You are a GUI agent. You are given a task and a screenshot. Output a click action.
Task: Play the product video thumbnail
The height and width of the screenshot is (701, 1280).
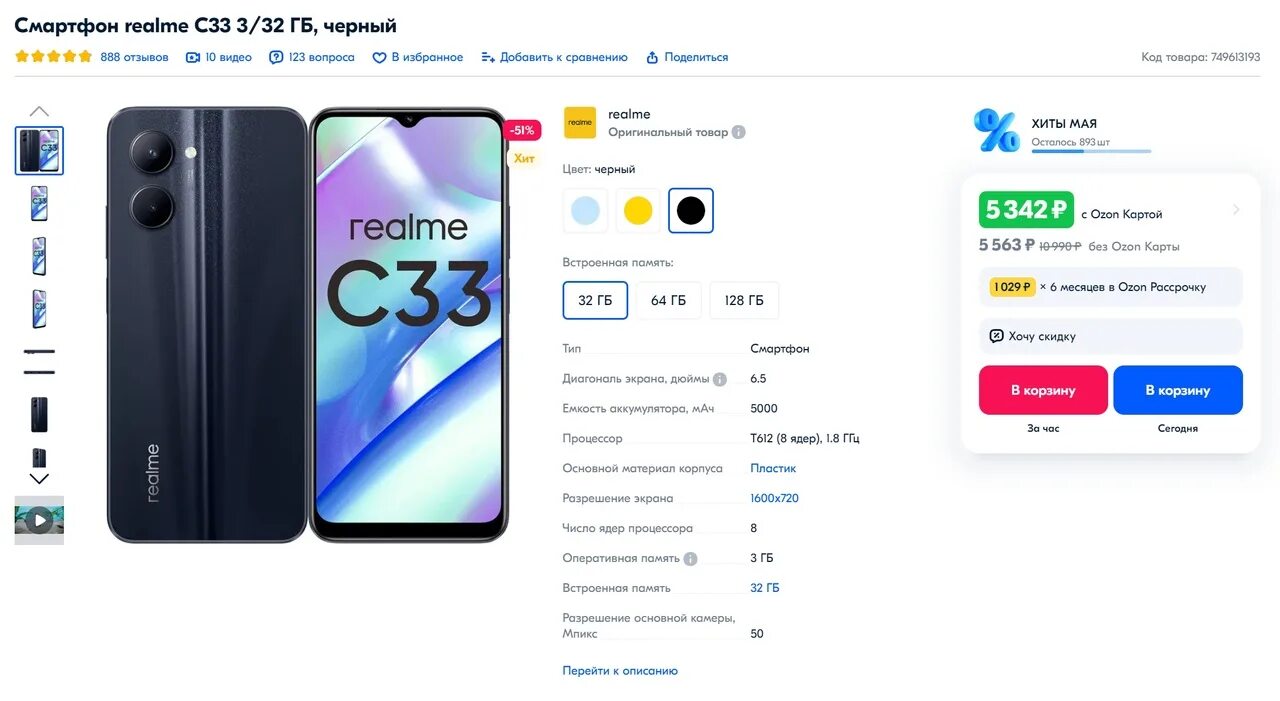[x=39, y=520]
